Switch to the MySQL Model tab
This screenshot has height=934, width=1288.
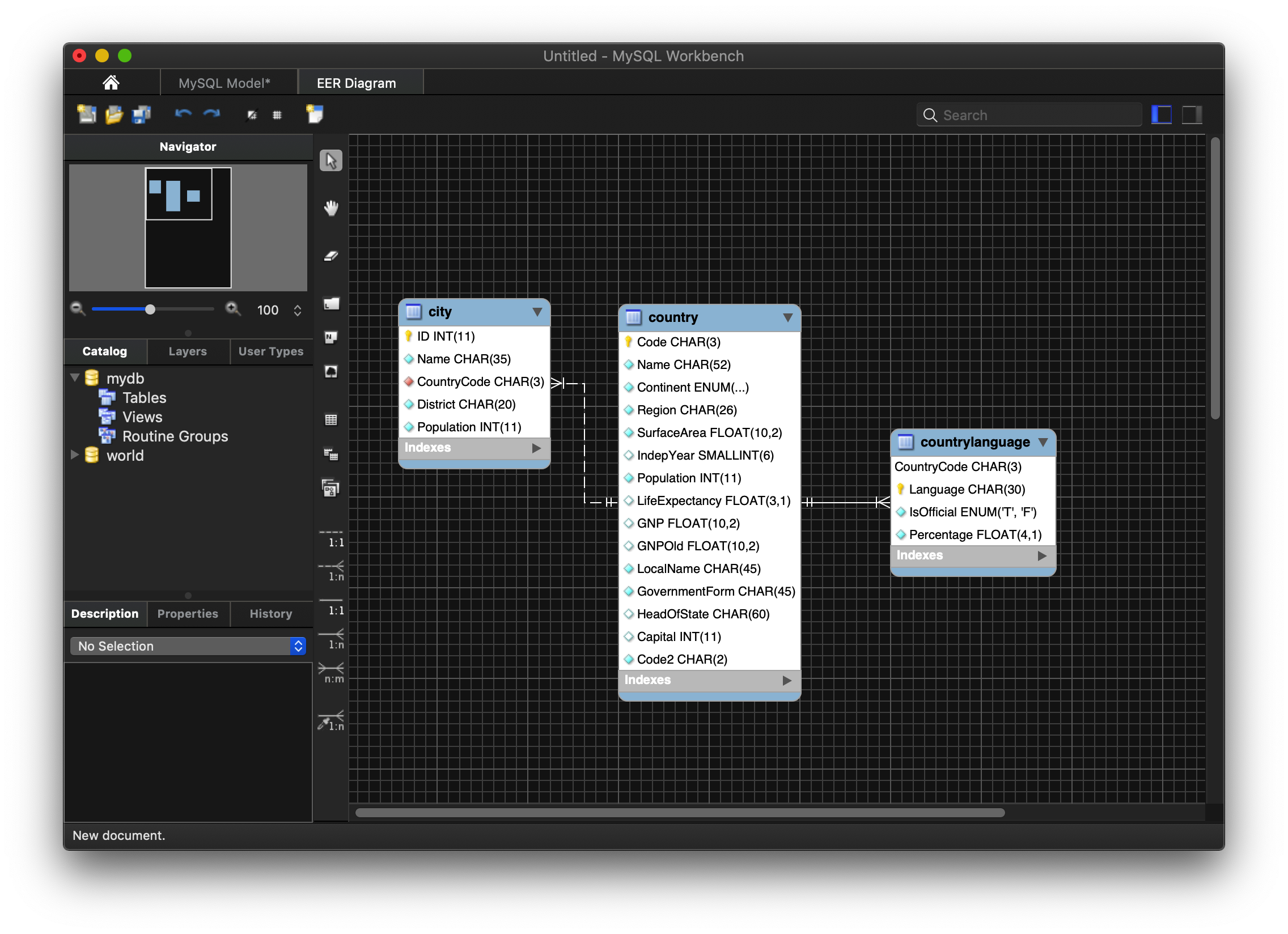click(224, 83)
